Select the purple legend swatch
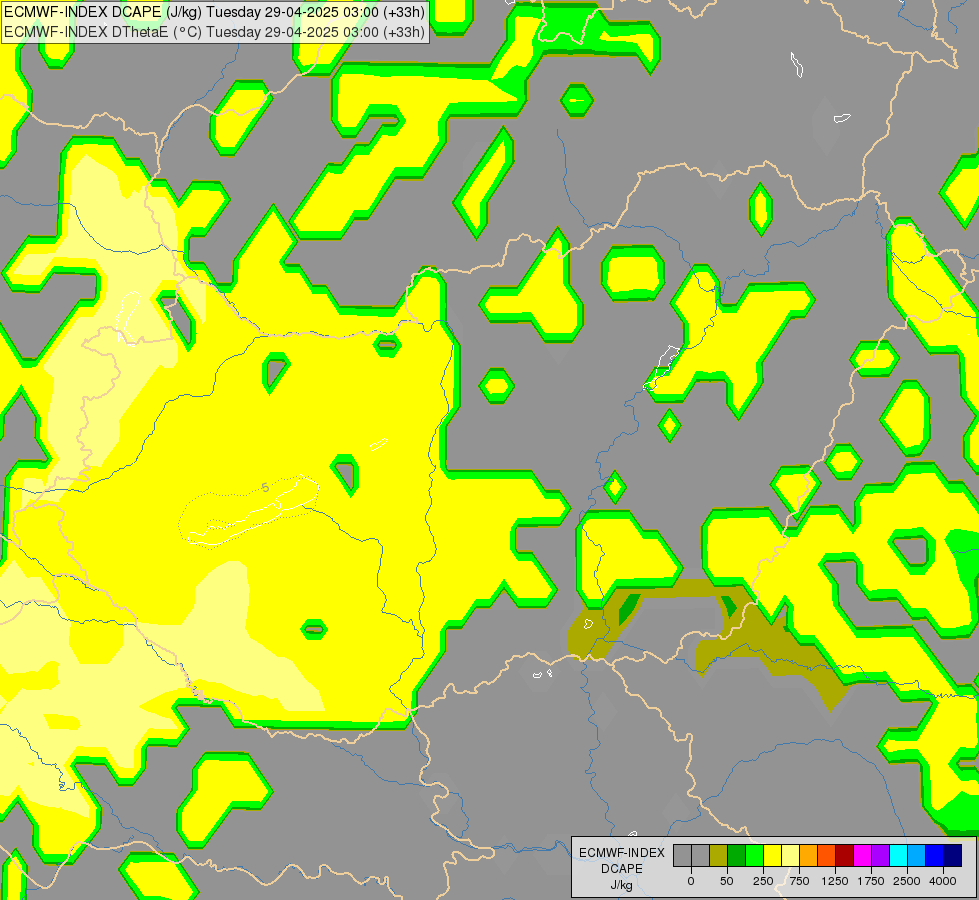 click(x=880, y=855)
